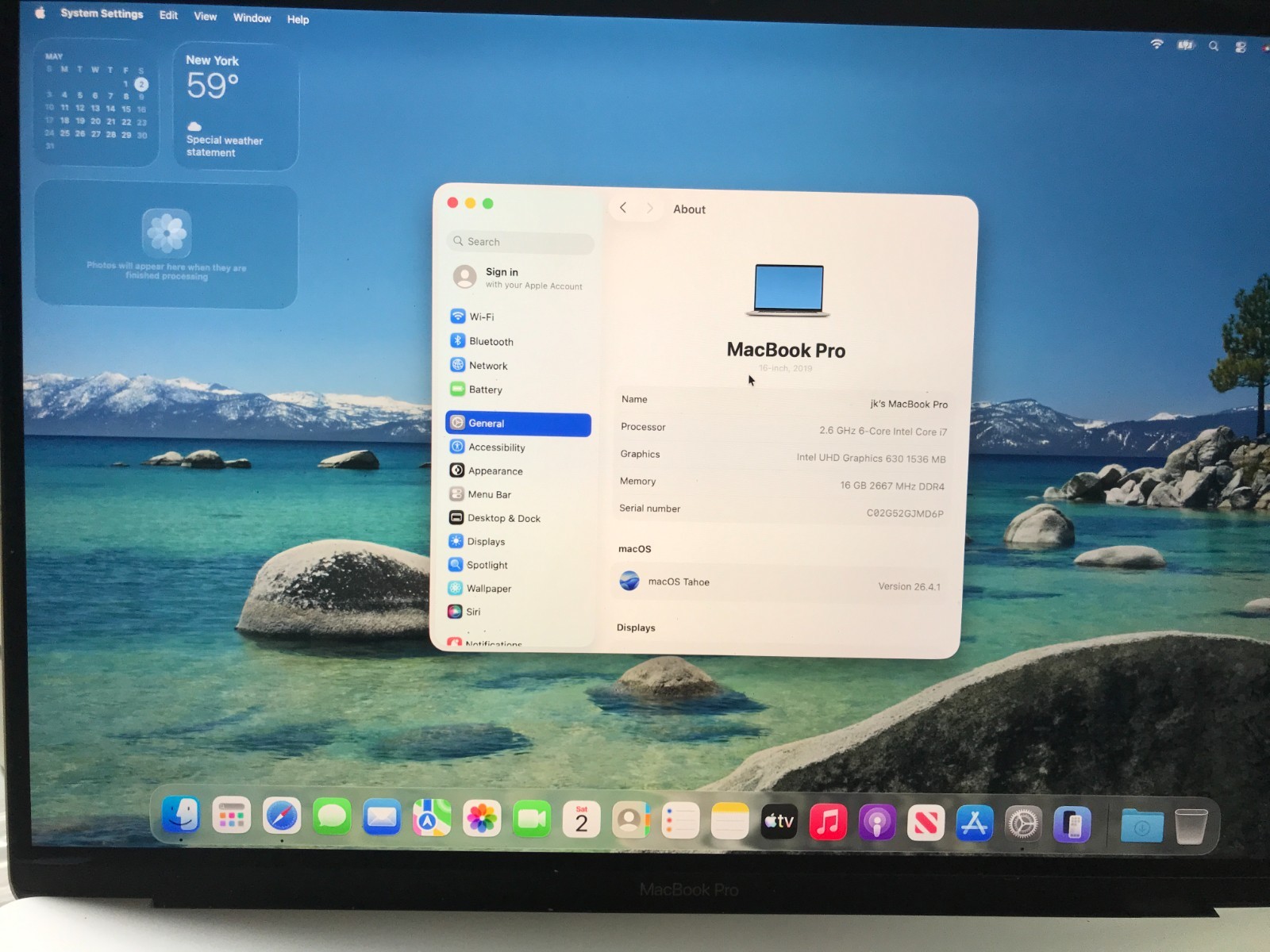Screen dimensions: 1270x952
Task: Open Downloads folder in Dock
Action: 1141,826
